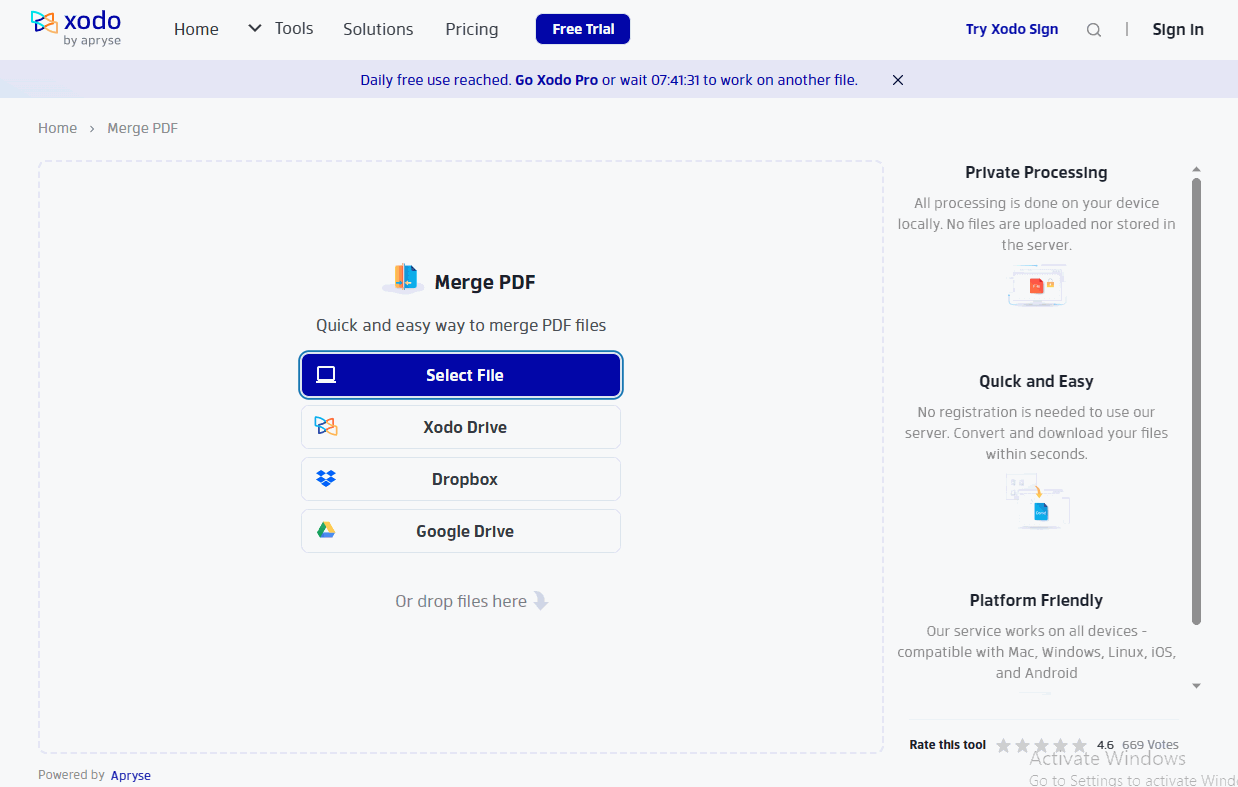Image resolution: width=1238 pixels, height=787 pixels.
Task: Click the Xodo logo in the header
Action: (x=76, y=28)
